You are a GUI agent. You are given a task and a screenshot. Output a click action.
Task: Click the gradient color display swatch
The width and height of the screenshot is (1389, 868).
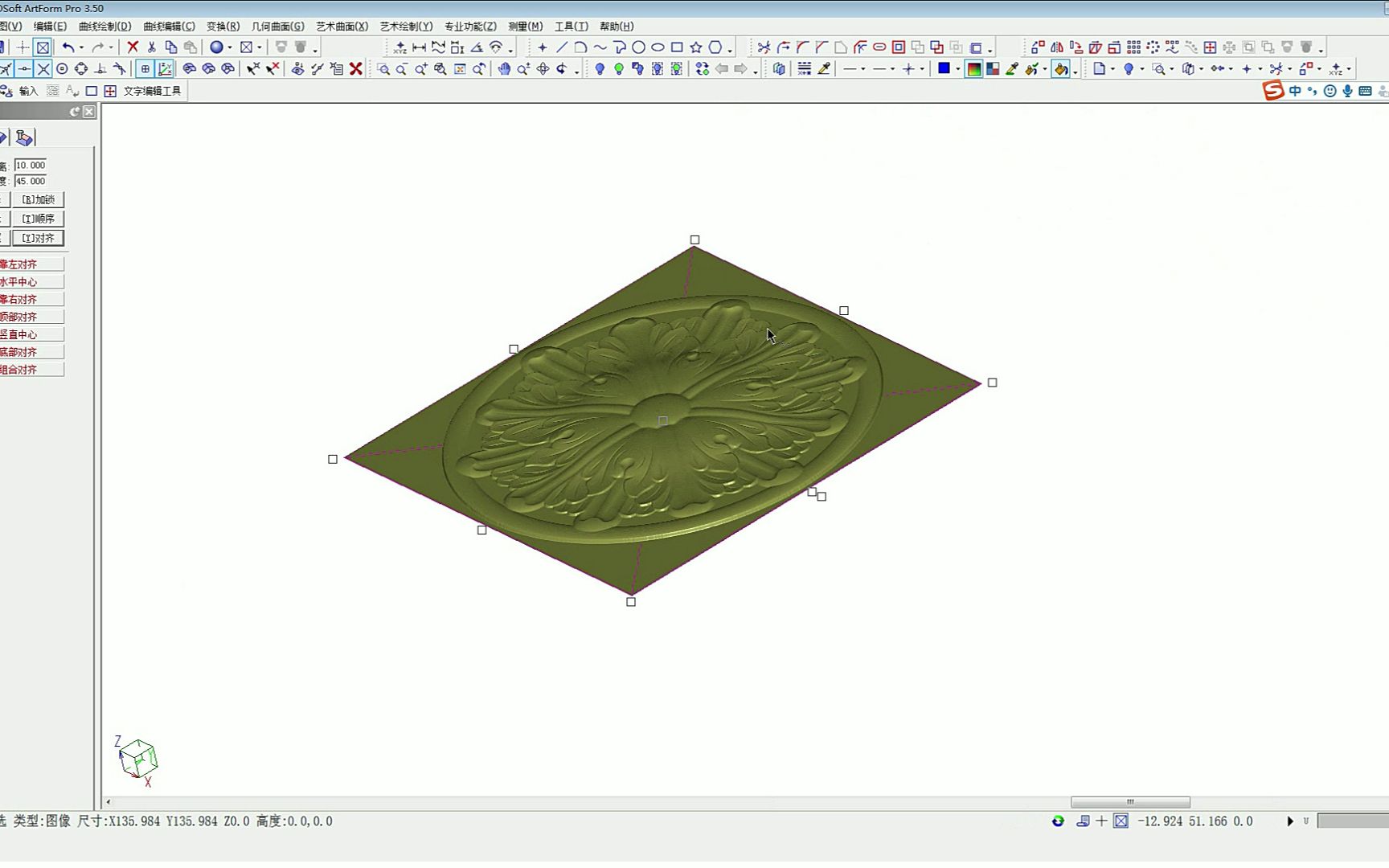click(x=973, y=69)
